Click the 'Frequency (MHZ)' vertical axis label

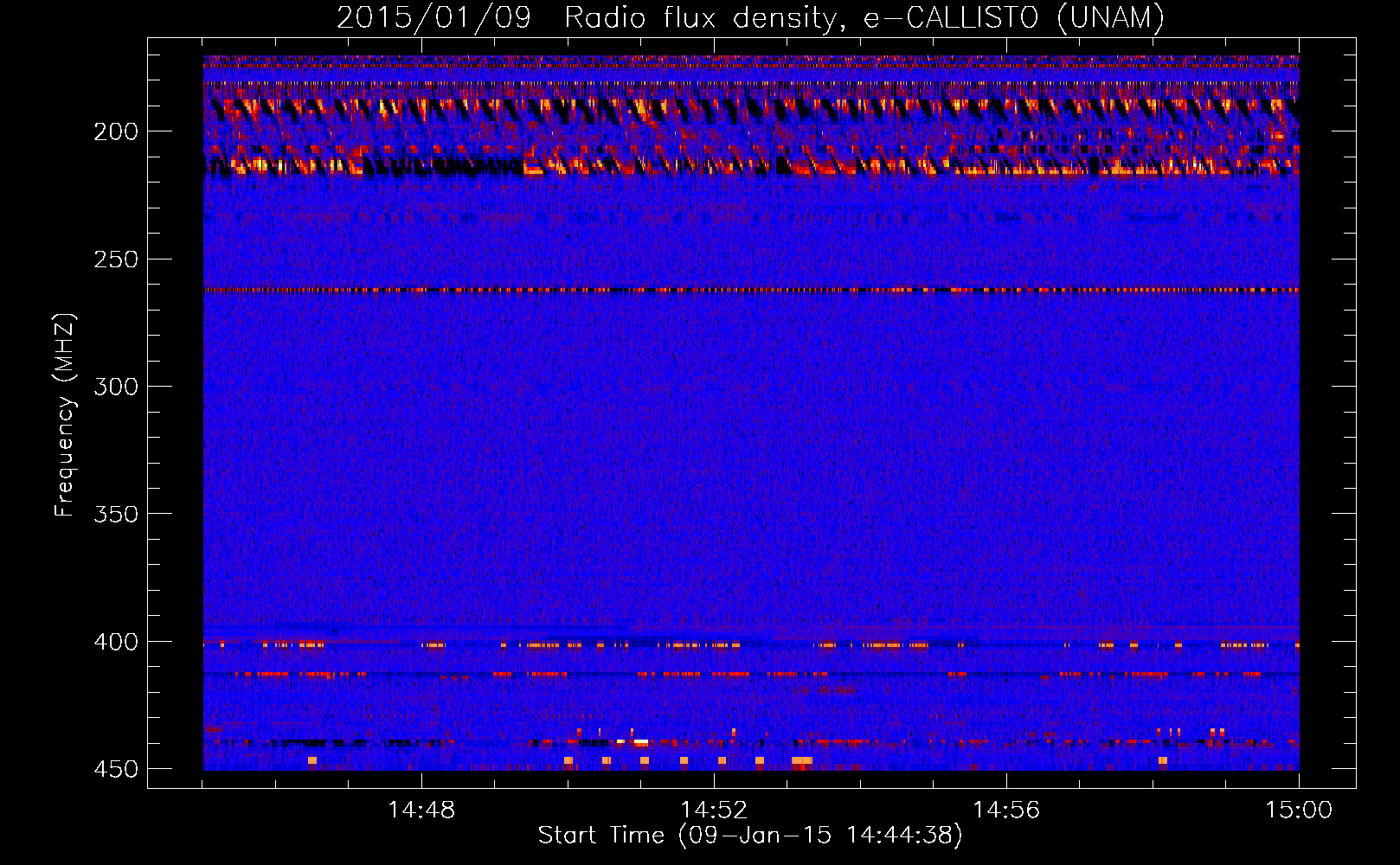pyautogui.click(x=65, y=415)
